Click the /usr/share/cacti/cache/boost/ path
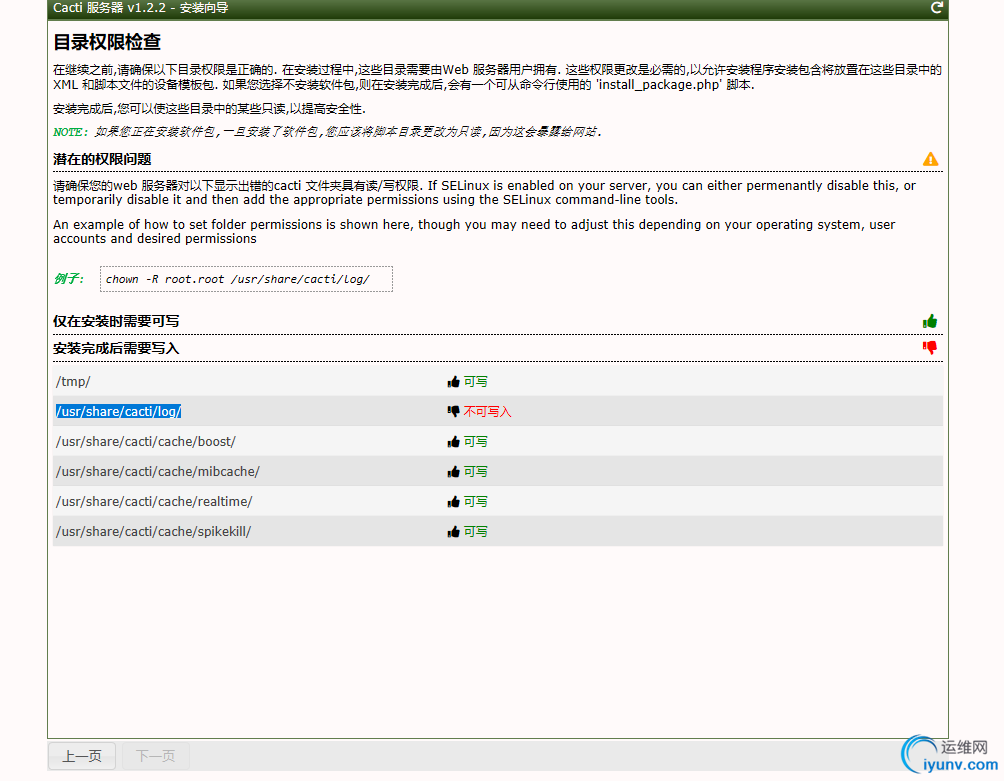The height and width of the screenshot is (781, 1004). 146,442
